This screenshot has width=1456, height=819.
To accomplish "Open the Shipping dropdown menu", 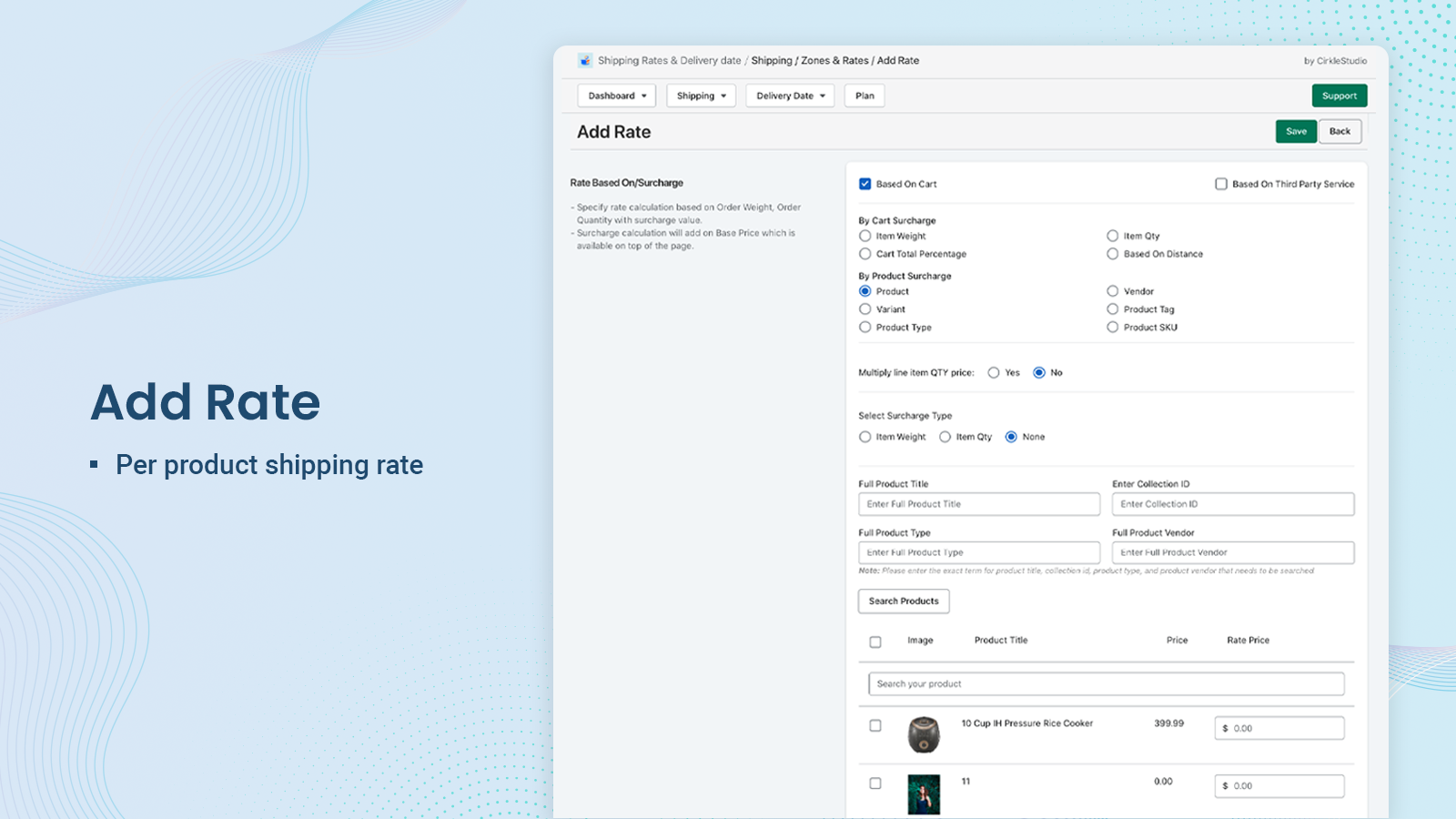I will pos(701,96).
